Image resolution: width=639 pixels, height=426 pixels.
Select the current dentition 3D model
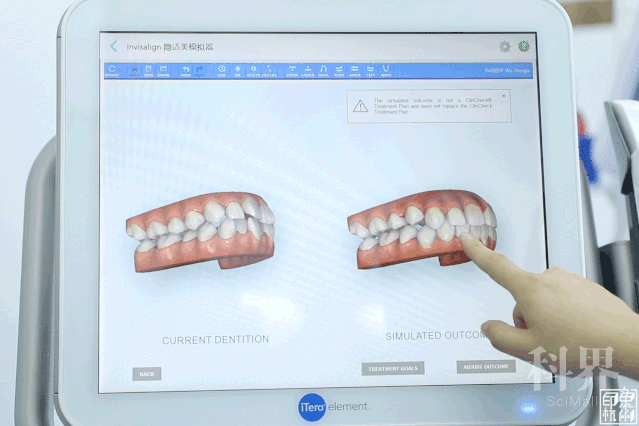[201, 232]
